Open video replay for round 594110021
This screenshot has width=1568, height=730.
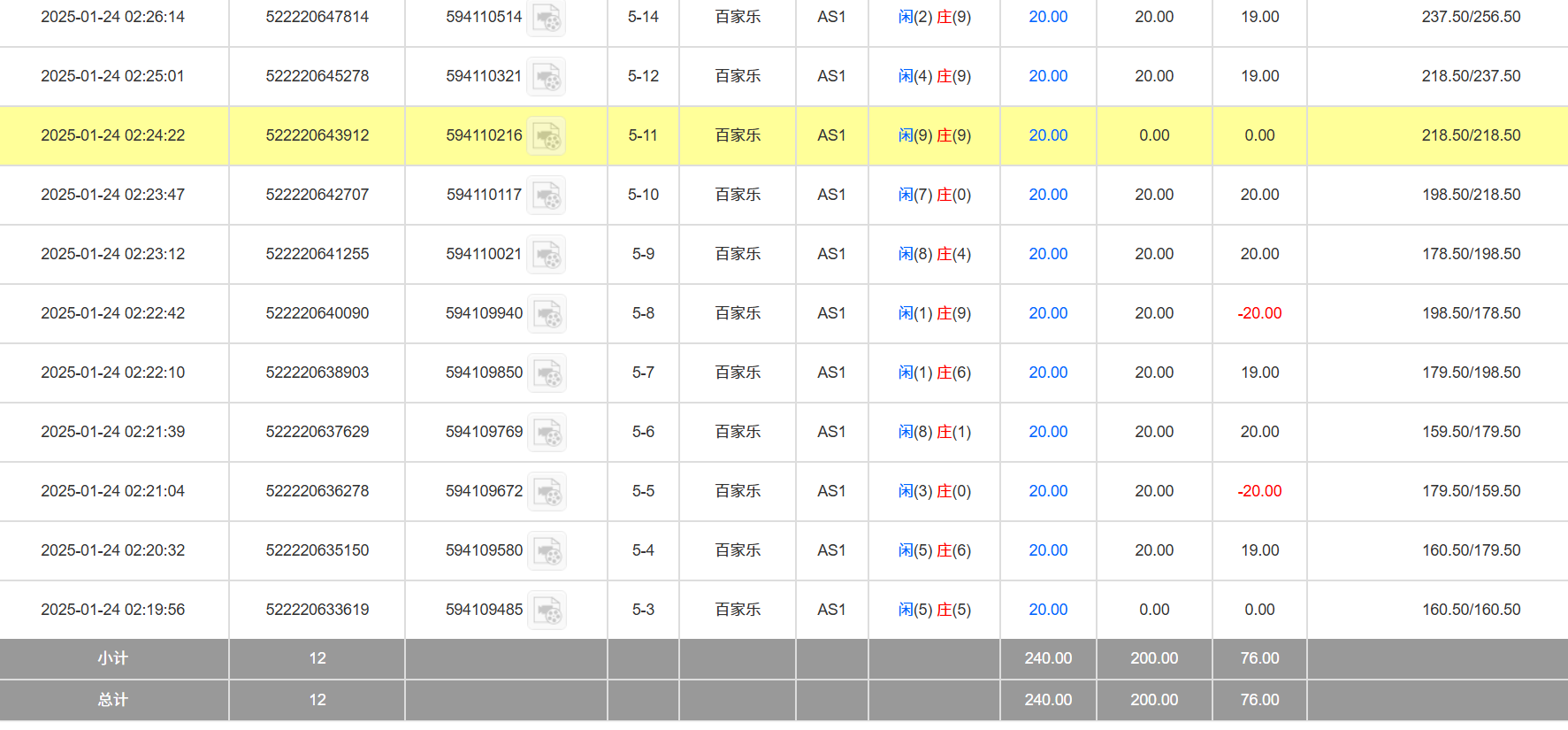tap(546, 255)
